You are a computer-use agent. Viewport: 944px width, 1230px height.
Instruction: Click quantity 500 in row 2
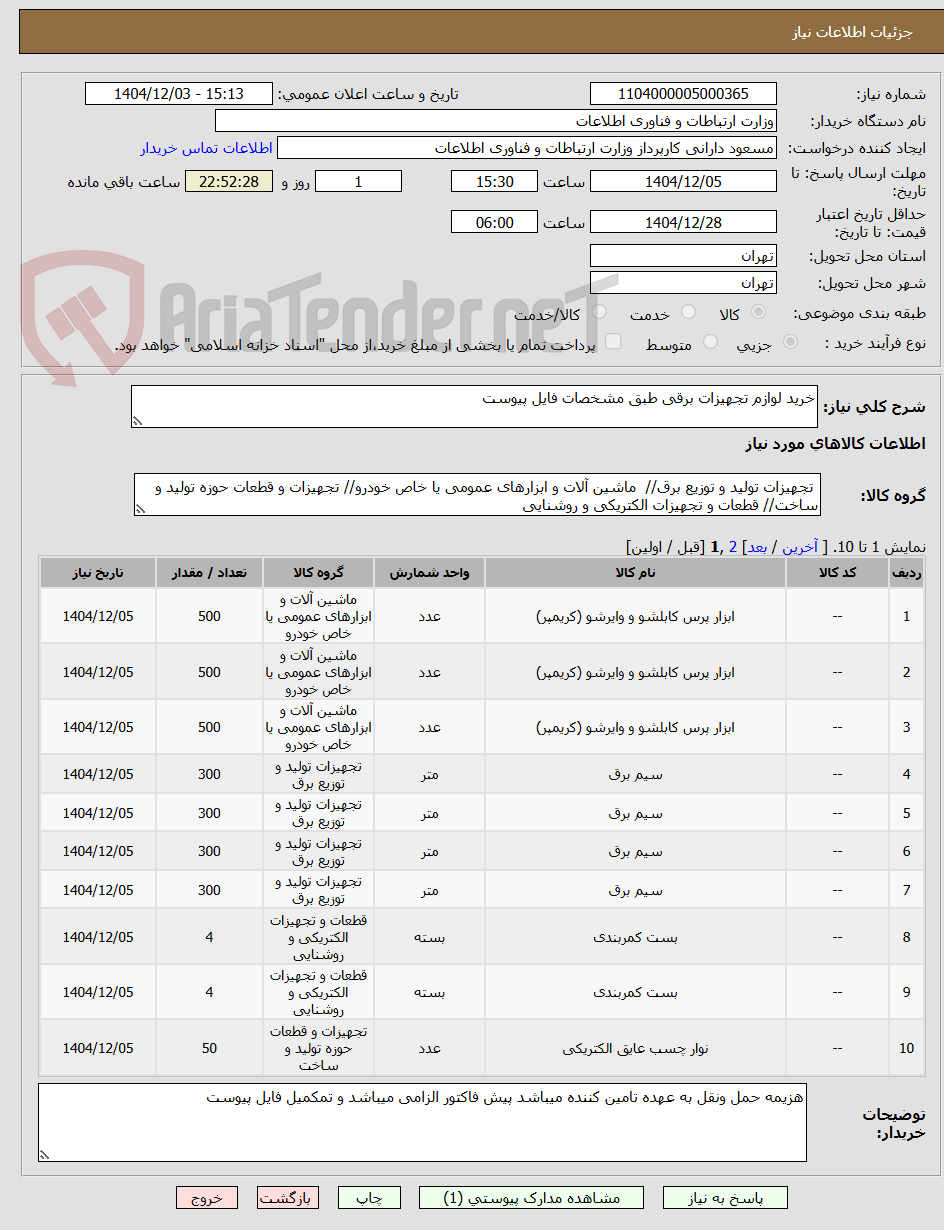pos(209,672)
